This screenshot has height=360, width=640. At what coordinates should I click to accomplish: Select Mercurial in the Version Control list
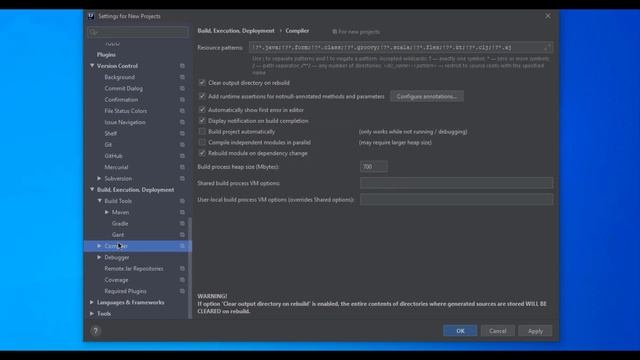point(116,167)
